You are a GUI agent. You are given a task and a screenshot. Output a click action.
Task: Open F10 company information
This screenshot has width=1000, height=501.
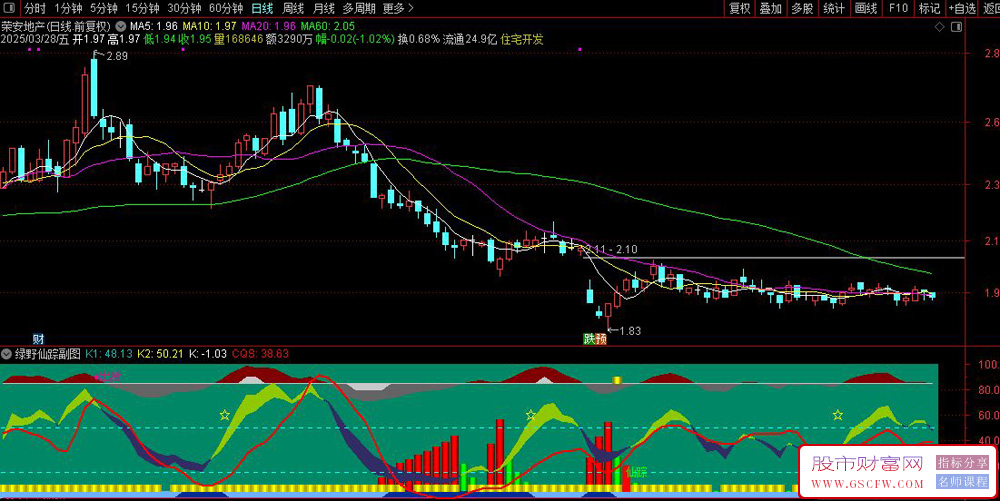click(898, 8)
